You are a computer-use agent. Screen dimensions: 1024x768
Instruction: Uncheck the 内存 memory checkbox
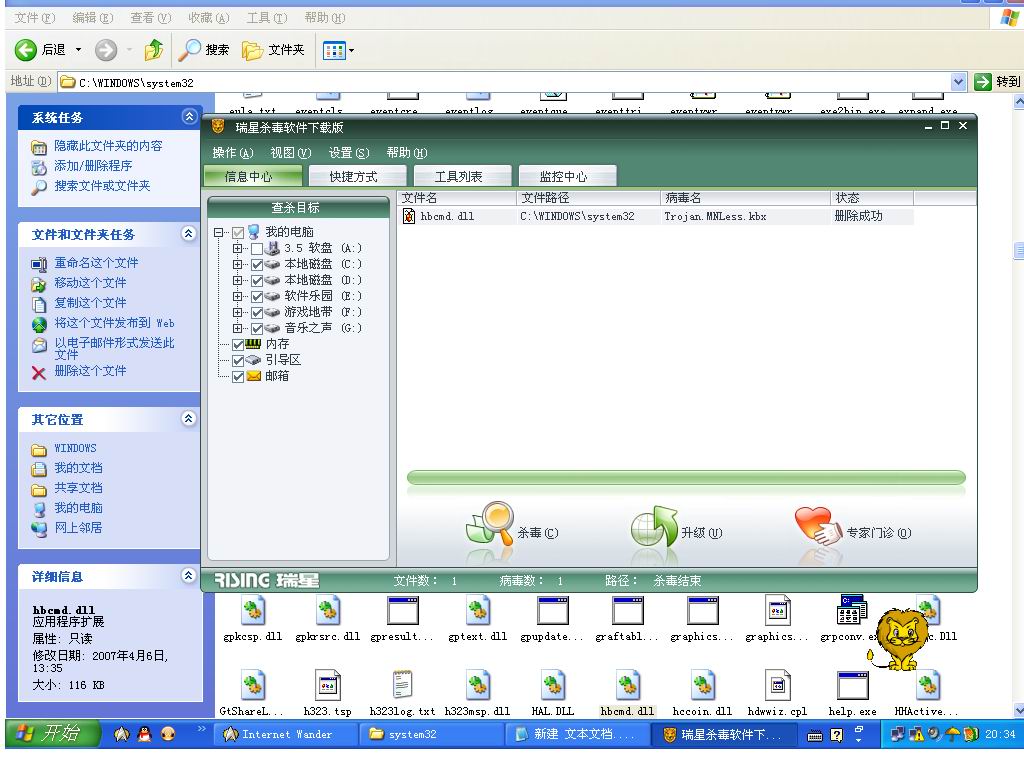pyautogui.click(x=238, y=345)
